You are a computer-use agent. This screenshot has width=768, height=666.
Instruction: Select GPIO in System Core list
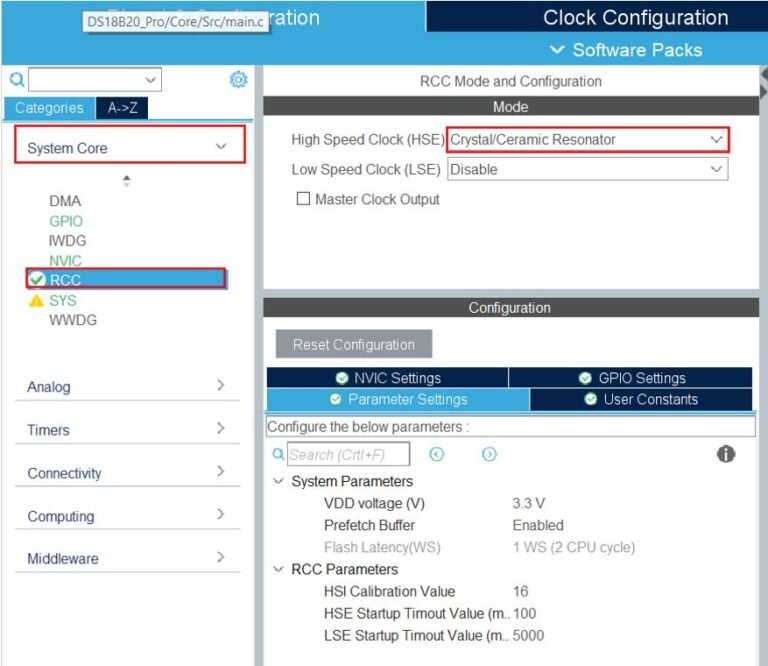[66, 221]
